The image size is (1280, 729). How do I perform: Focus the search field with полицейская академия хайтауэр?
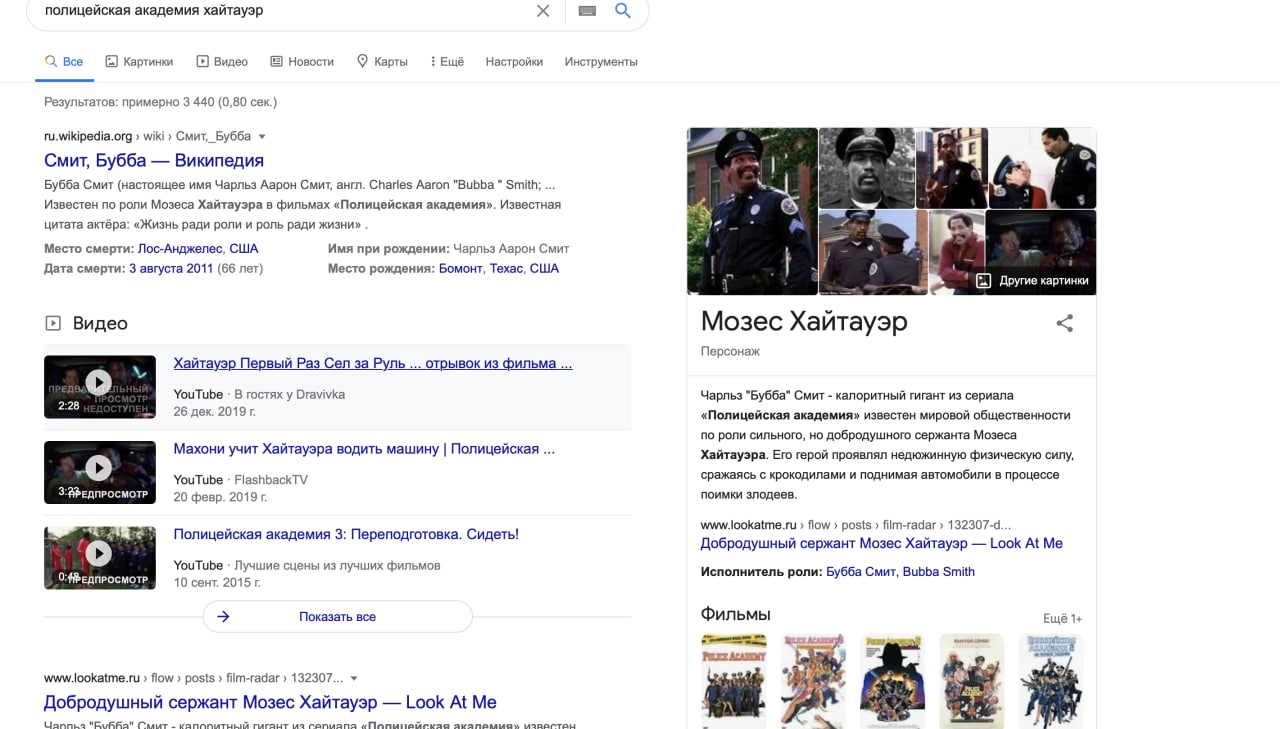(x=285, y=11)
